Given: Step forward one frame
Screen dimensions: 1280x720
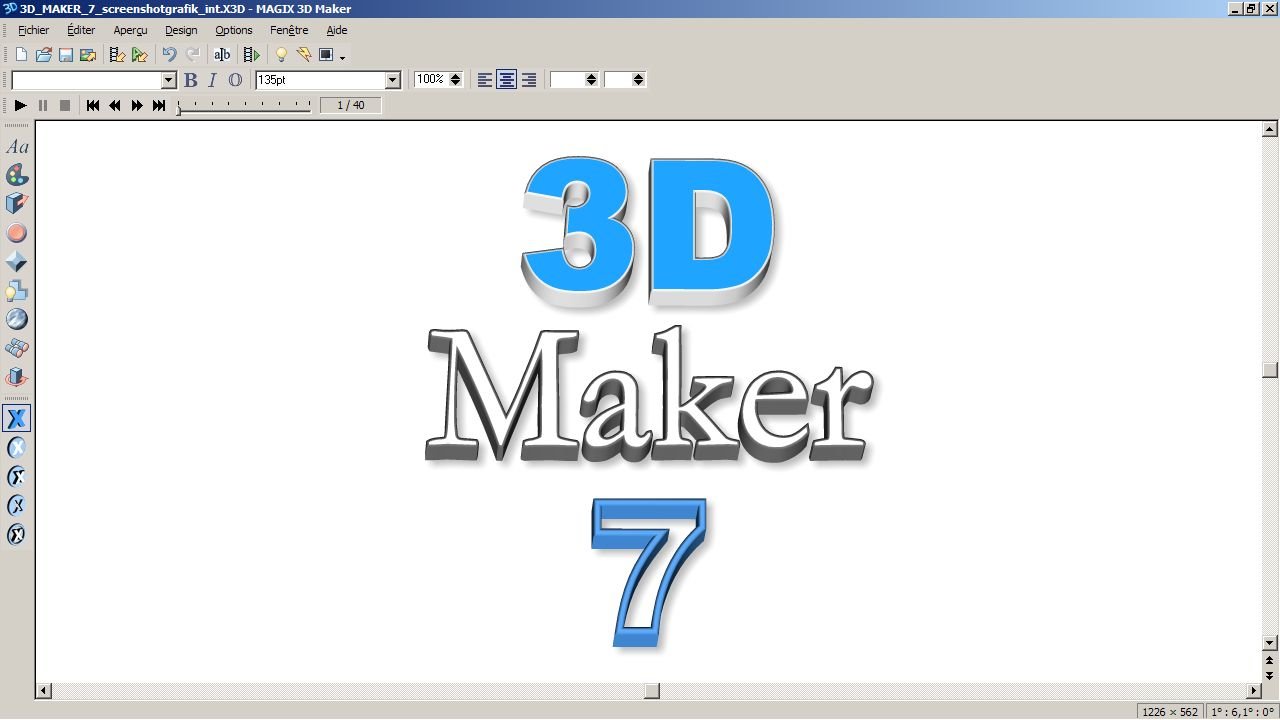Looking at the screenshot, I should (x=137, y=105).
